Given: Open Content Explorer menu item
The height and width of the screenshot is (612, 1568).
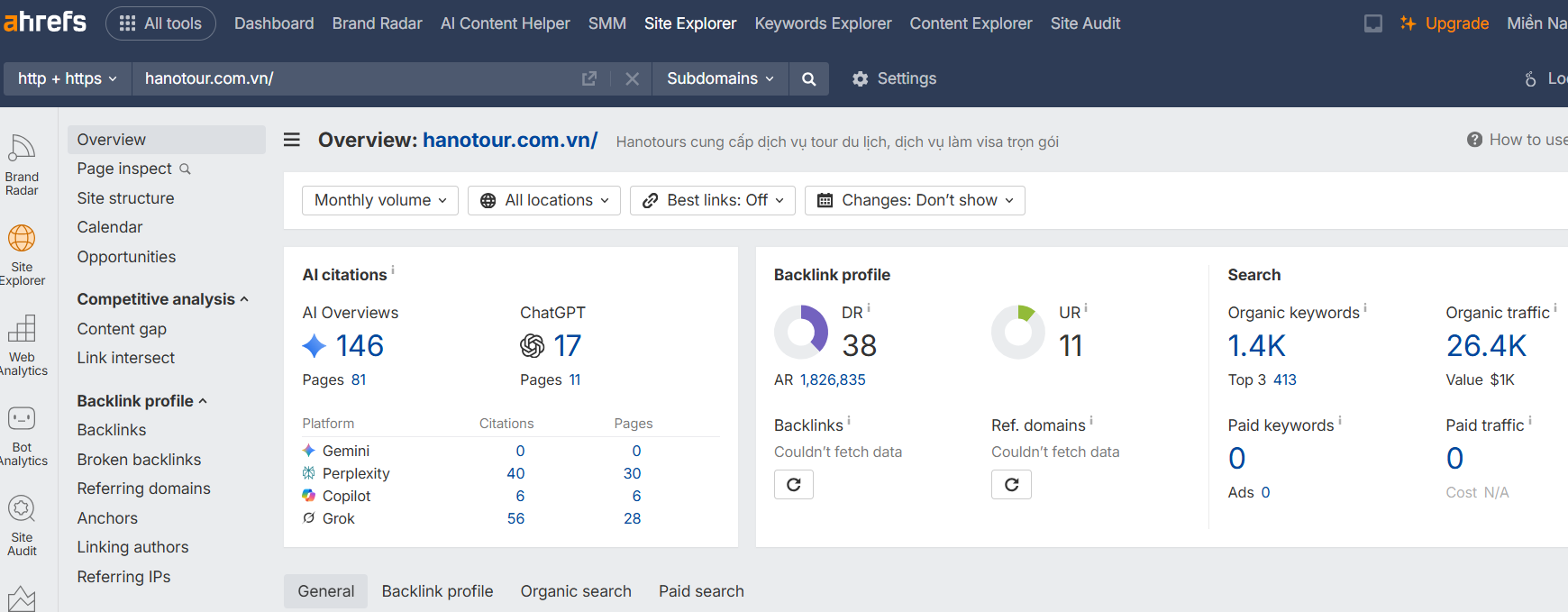Looking at the screenshot, I should tap(971, 23).
